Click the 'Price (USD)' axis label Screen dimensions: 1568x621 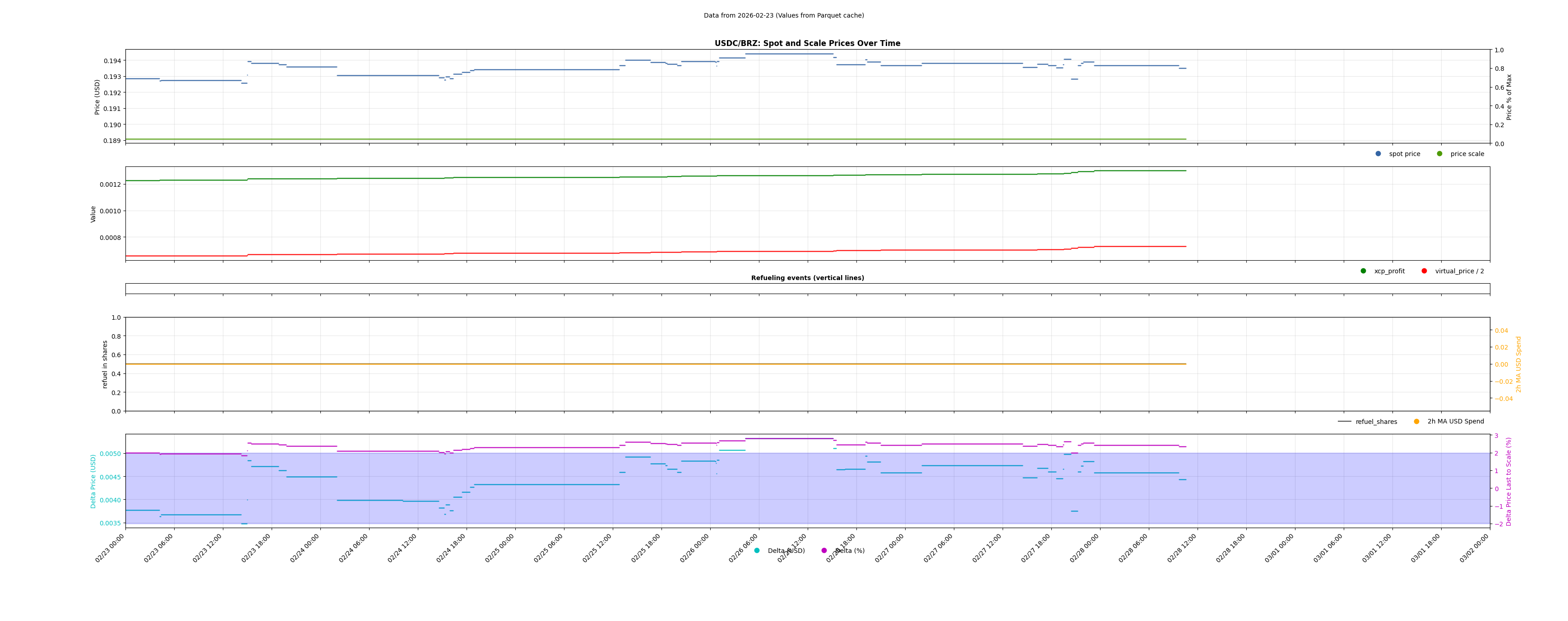97,97
